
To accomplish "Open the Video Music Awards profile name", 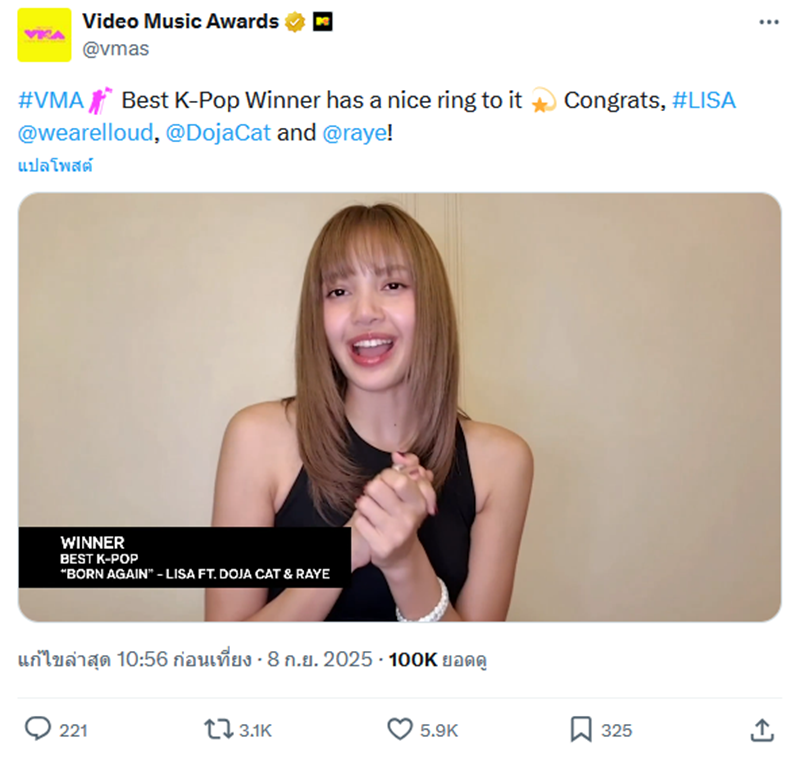I will (x=180, y=21).
